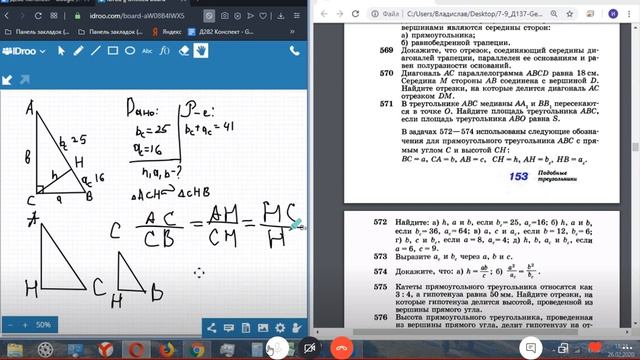Click the Chrome zoom magnifier icon

[x=553, y=13]
